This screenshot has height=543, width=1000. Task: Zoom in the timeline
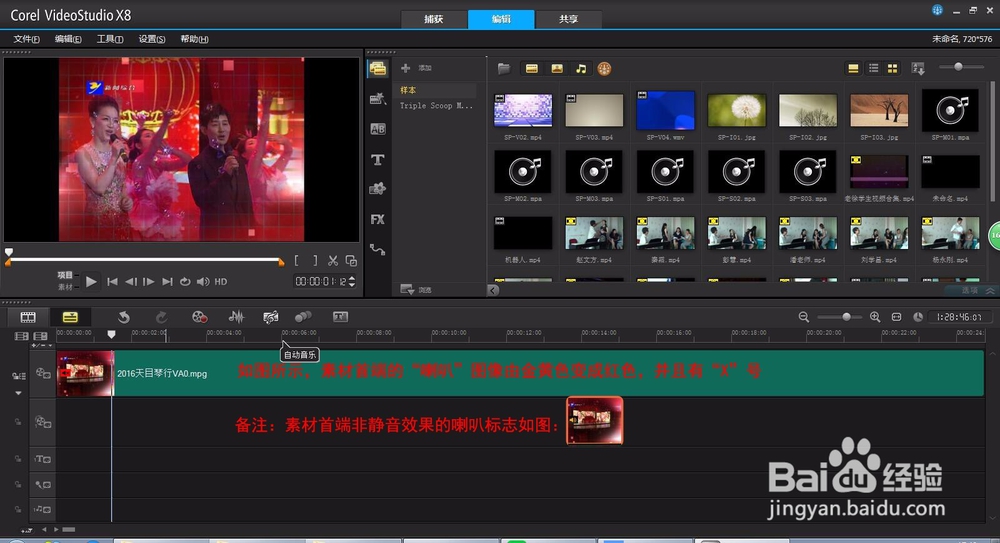tap(875, 317)
